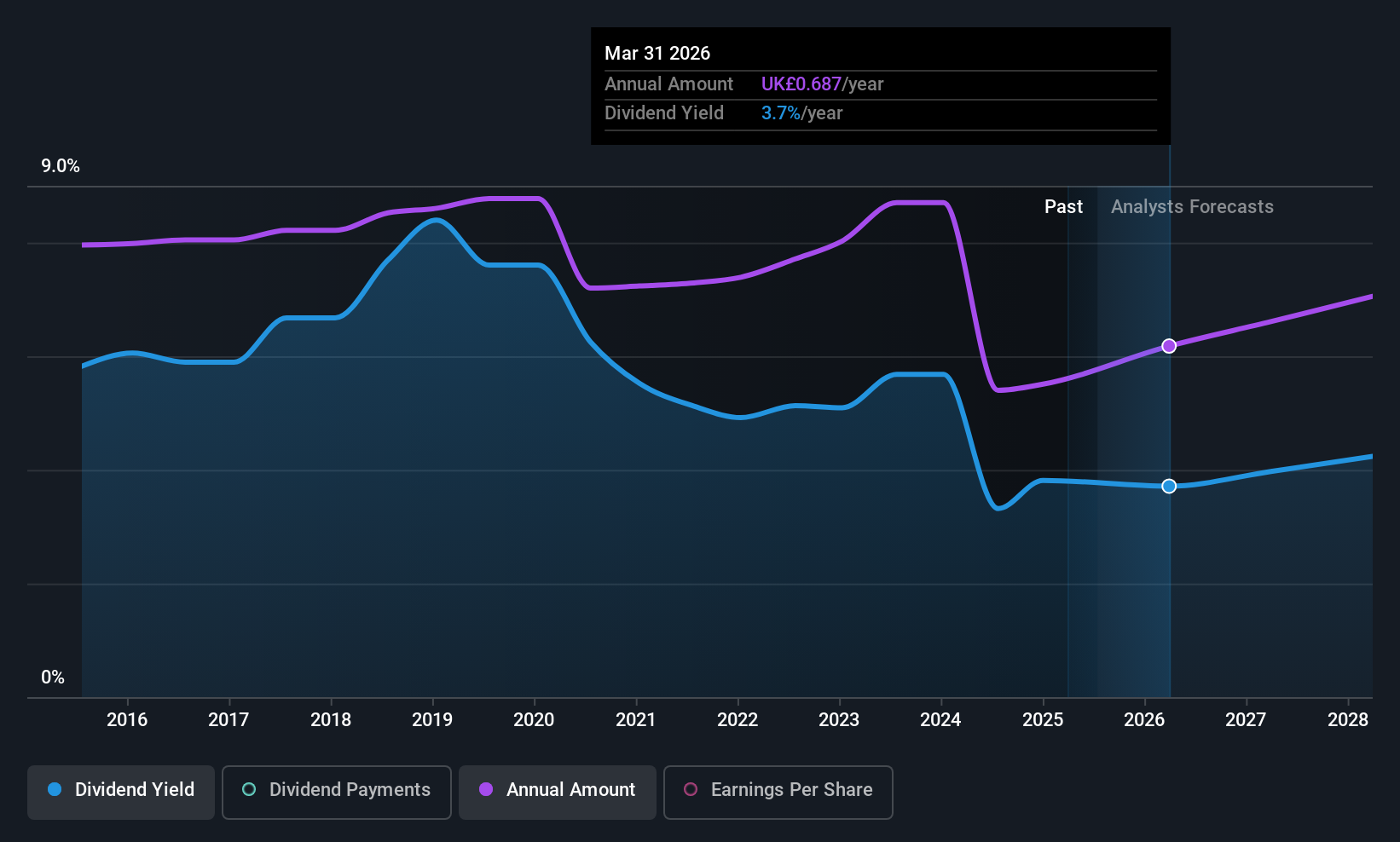Toggle the Dividend Yield legend button
Screen dimensions: 1400x842
pyautogui.click(x=121, y=793)
